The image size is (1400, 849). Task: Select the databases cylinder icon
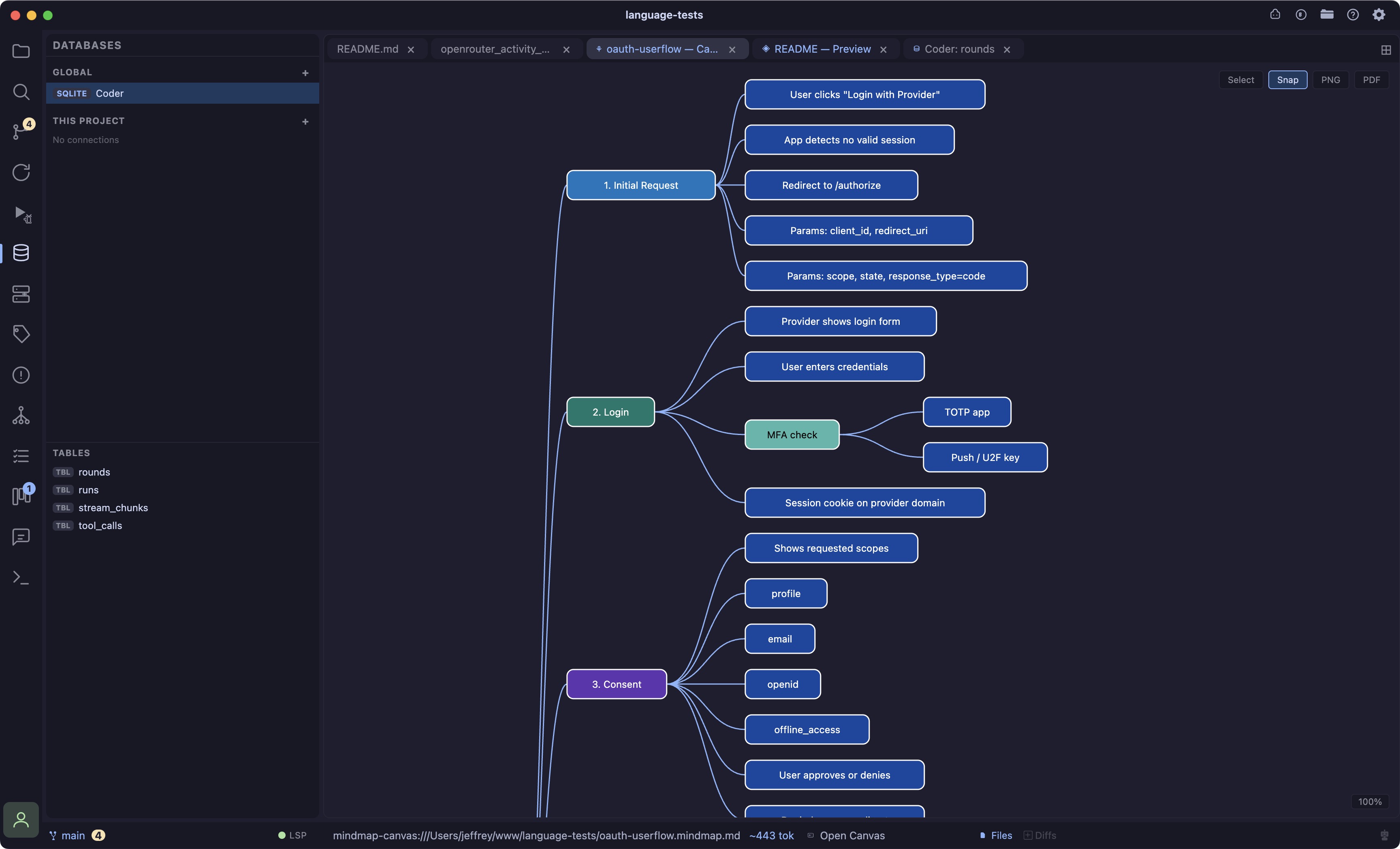pyautogui.click(x=21, y=253)
